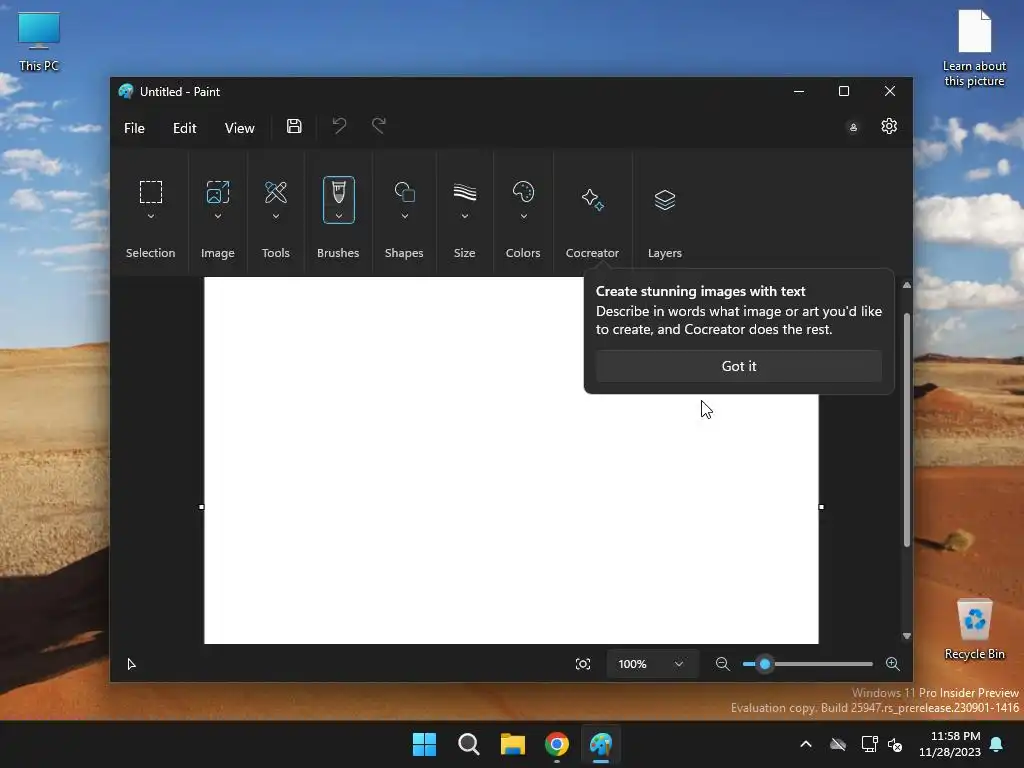This screenshot has height=768, width=1024.
Task: Click the vertical scrollbar thumb
Action: click(906, 430)
